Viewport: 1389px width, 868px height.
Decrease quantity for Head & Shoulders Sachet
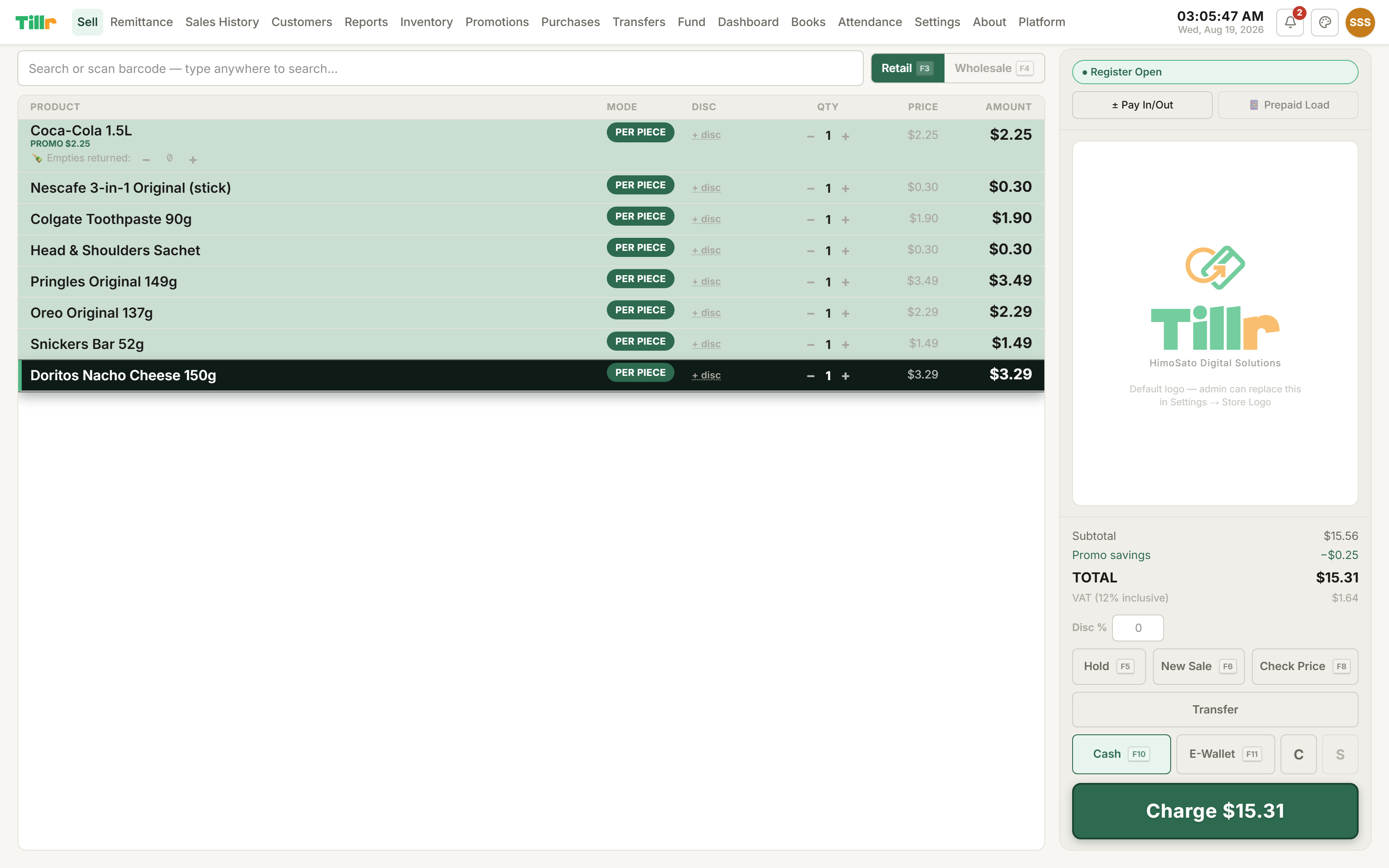pyautogui.click(x=810, y=251)
